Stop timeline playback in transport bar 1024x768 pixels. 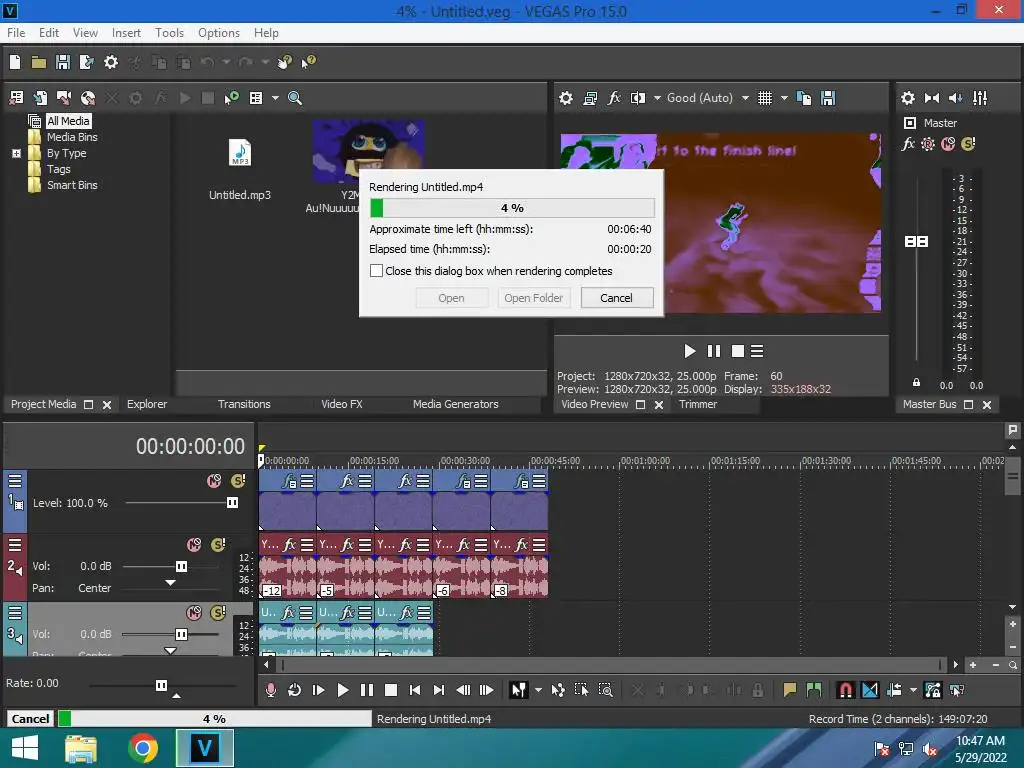pyautogui.click(x=391, y=690)
